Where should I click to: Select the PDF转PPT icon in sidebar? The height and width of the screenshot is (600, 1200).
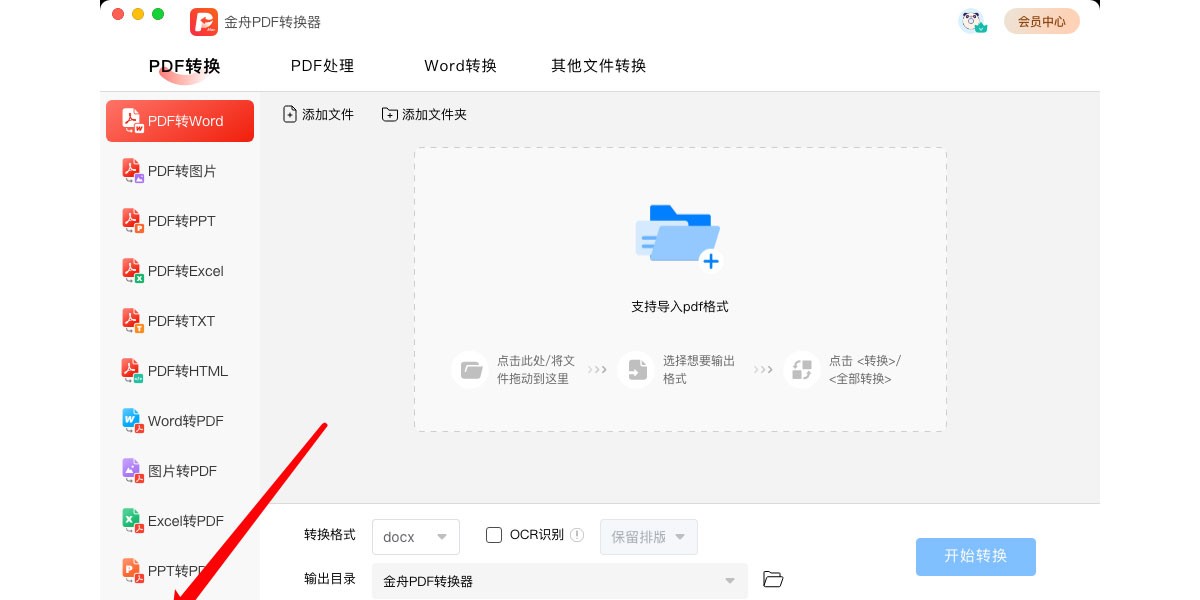133,221
